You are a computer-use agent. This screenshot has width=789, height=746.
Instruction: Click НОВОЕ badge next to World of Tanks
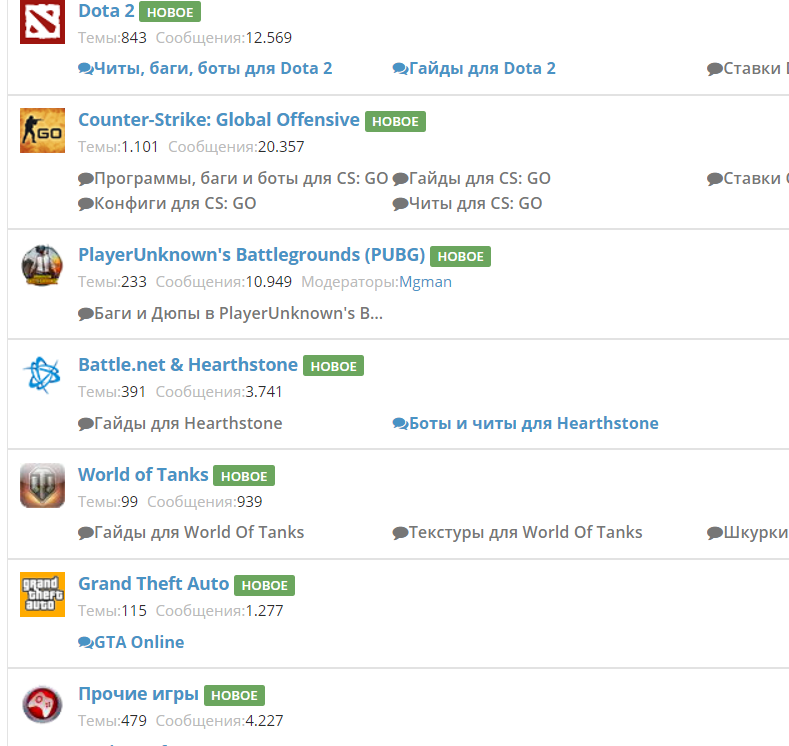coord(244,475)
